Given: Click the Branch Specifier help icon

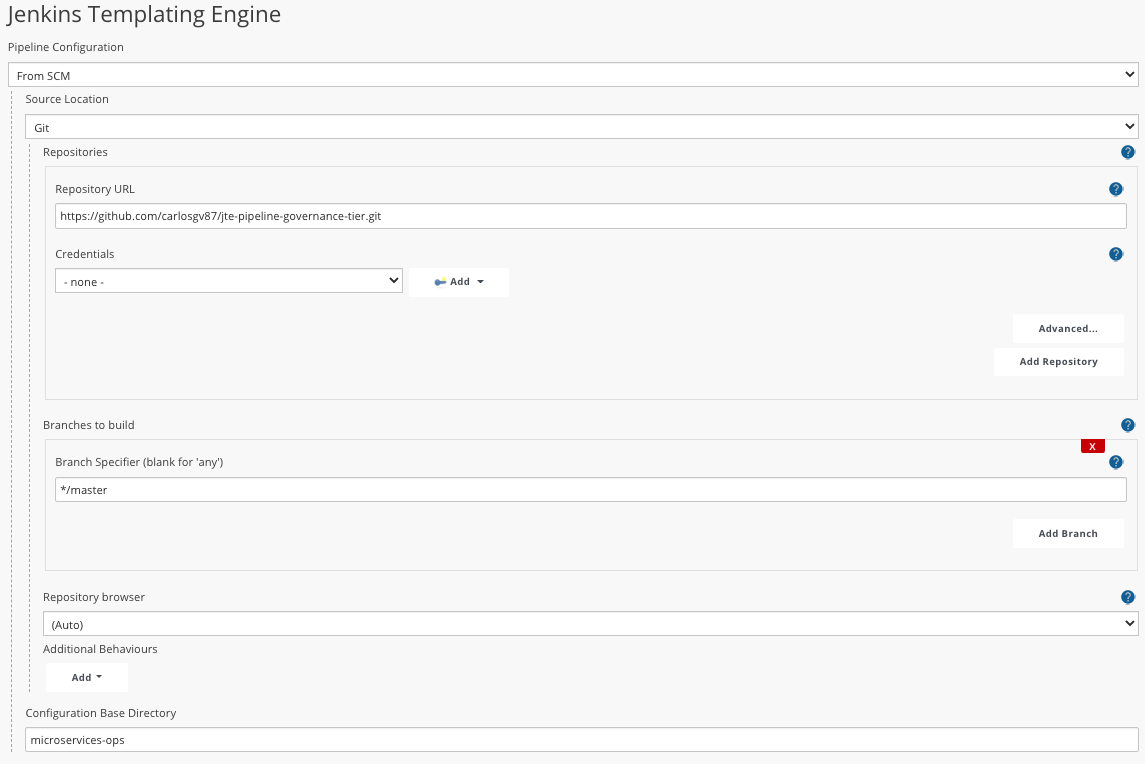Looking at the screenshot, I should (x=1116, y=462).
